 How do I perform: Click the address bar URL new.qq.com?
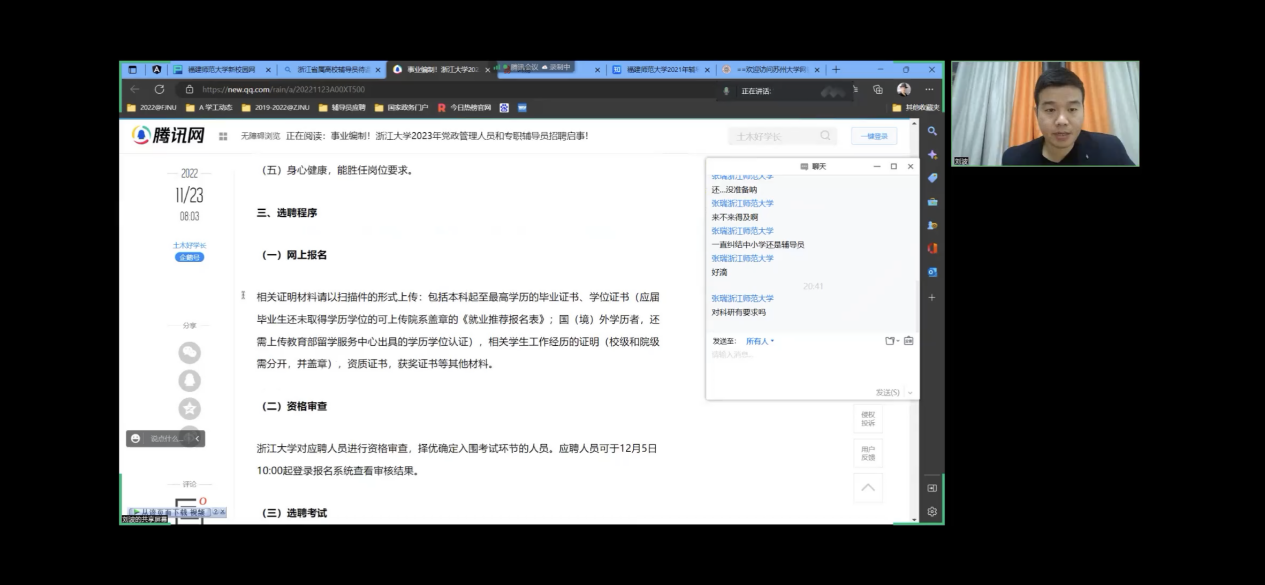point(284,89)
